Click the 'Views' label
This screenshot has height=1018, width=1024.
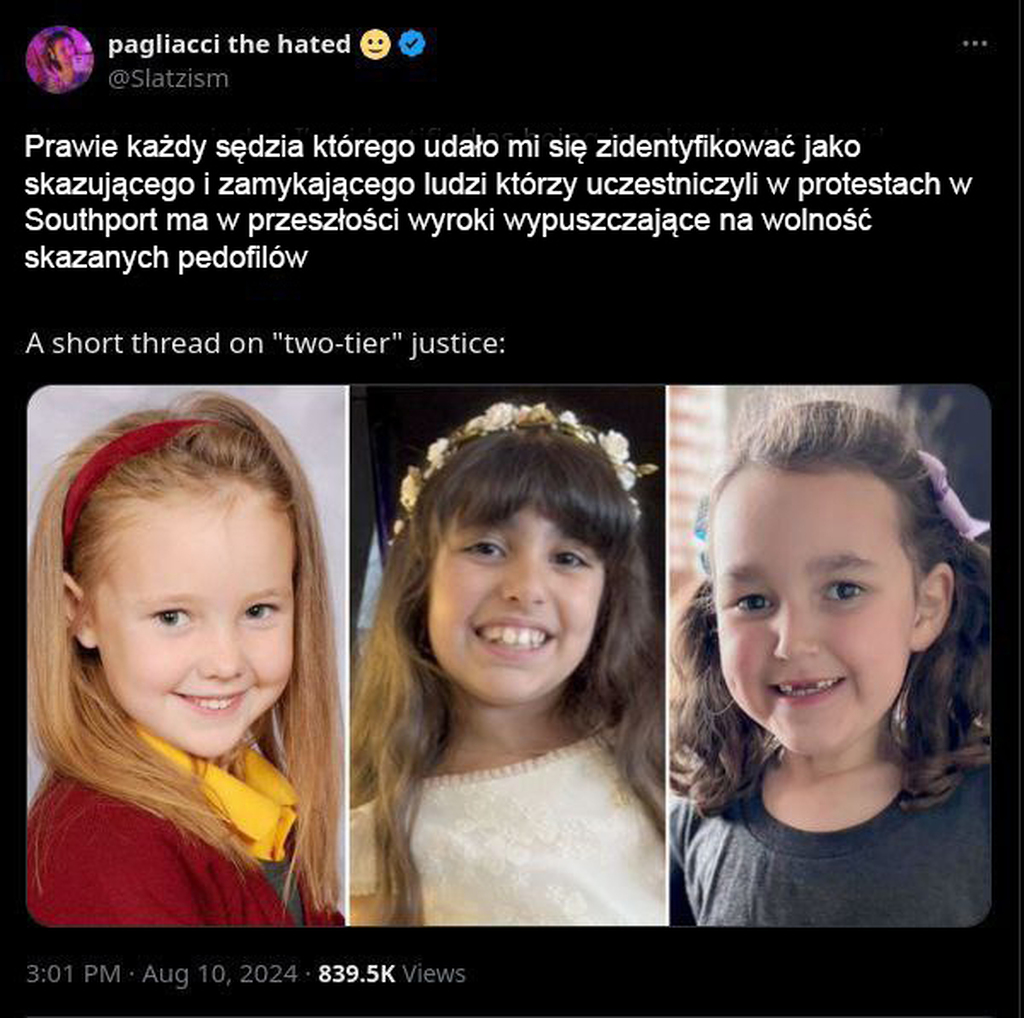[x=434, y=974]
